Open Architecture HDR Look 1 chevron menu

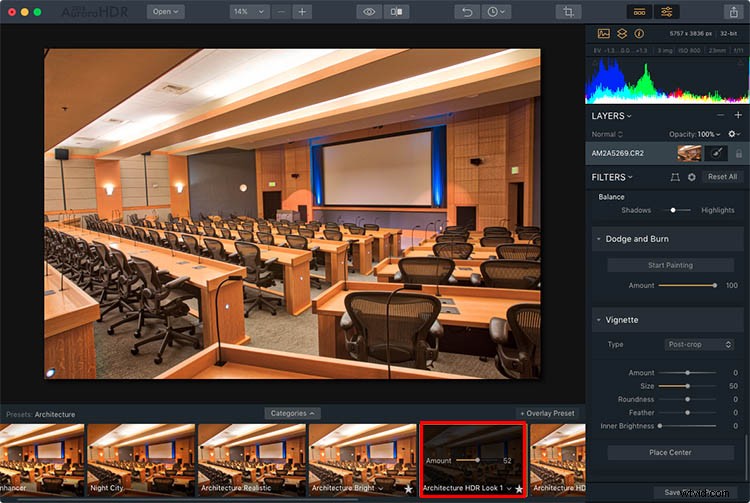(509, 489)
